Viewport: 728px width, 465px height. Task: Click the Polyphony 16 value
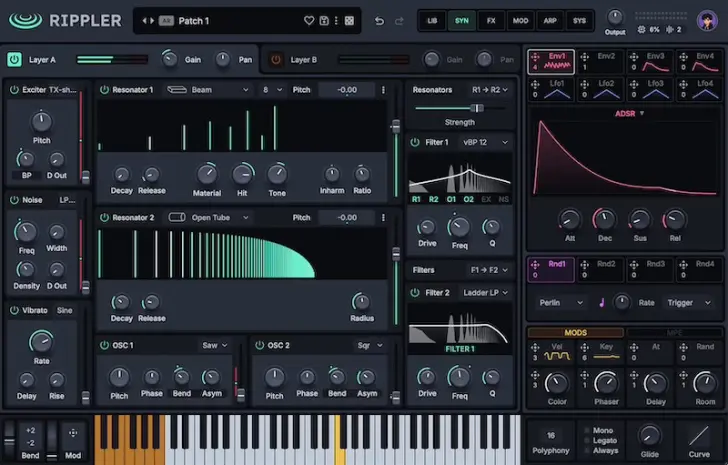(551, 435)
